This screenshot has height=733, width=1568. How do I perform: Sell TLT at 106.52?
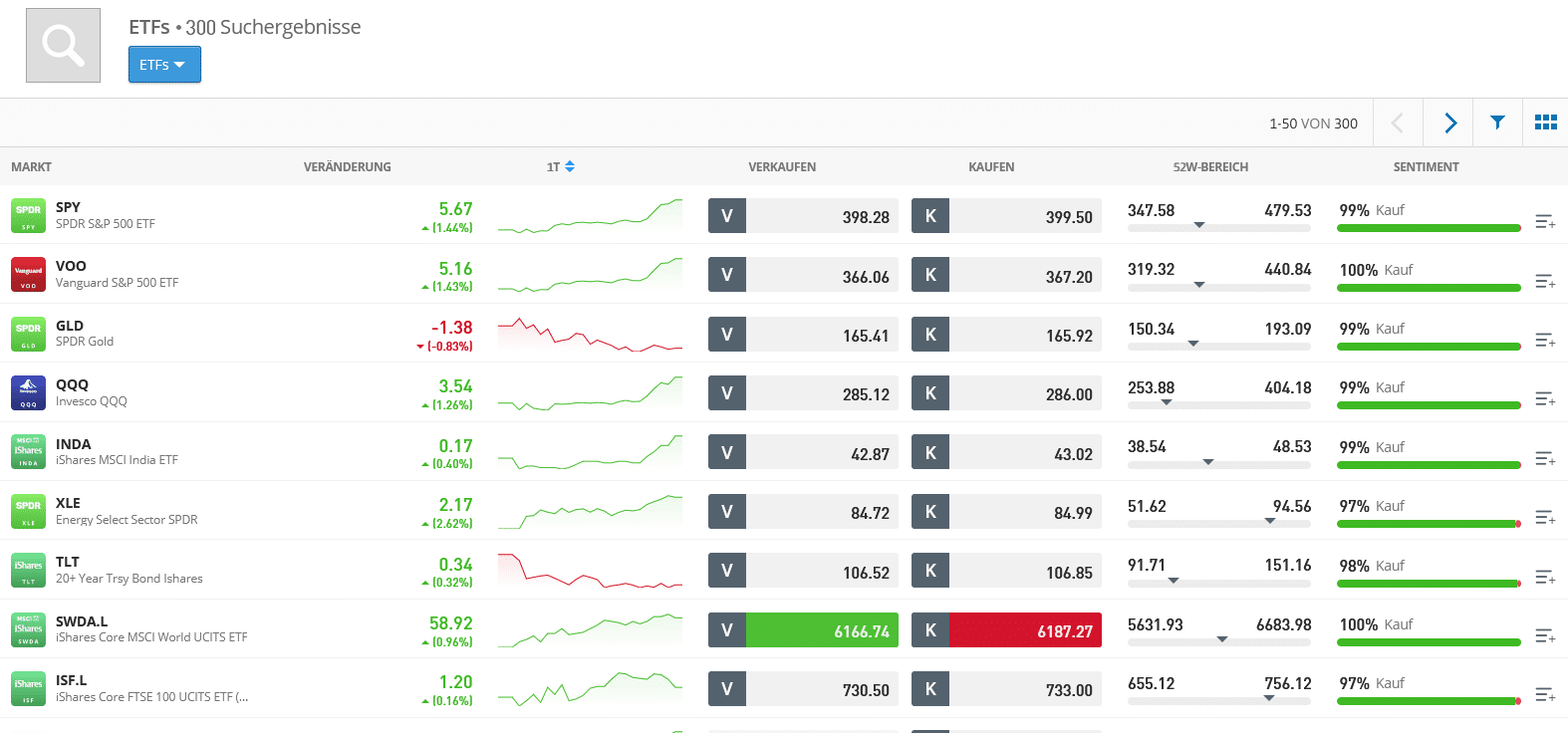[x=803, y=572]
